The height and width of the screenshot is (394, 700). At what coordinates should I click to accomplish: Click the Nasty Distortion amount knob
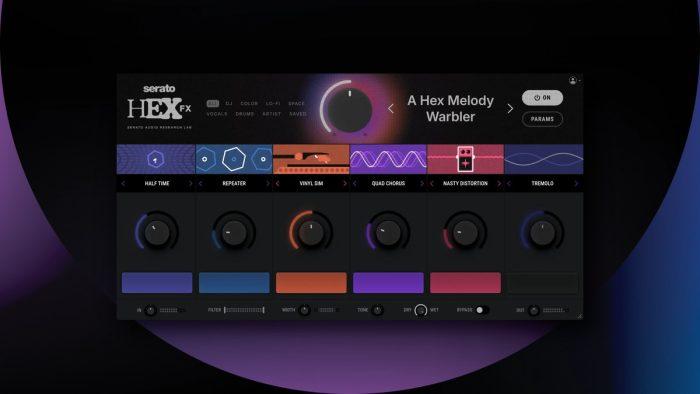[466, 232]
